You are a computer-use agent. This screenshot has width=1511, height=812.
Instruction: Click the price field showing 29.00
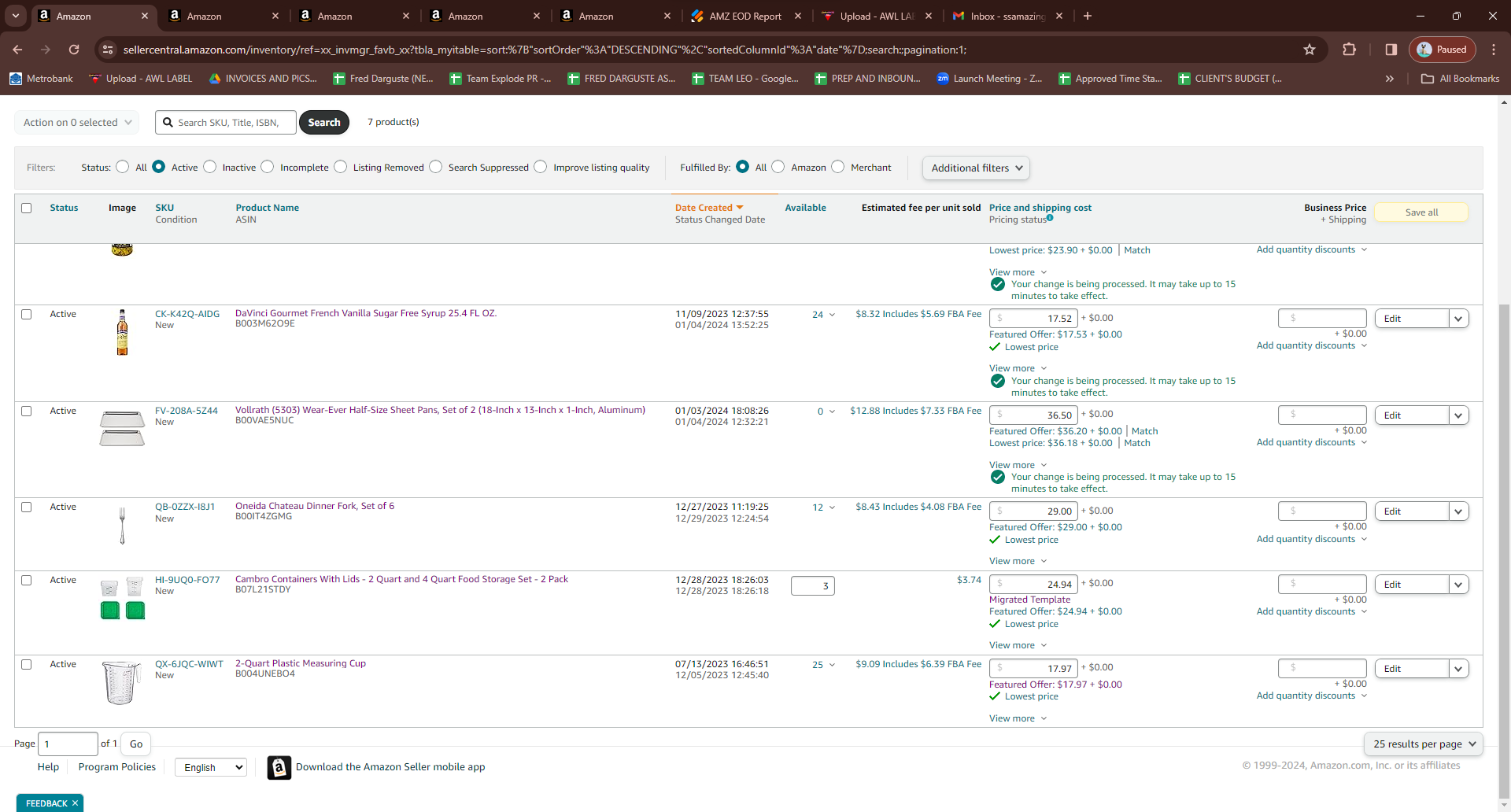click(x=1033, y=511)
